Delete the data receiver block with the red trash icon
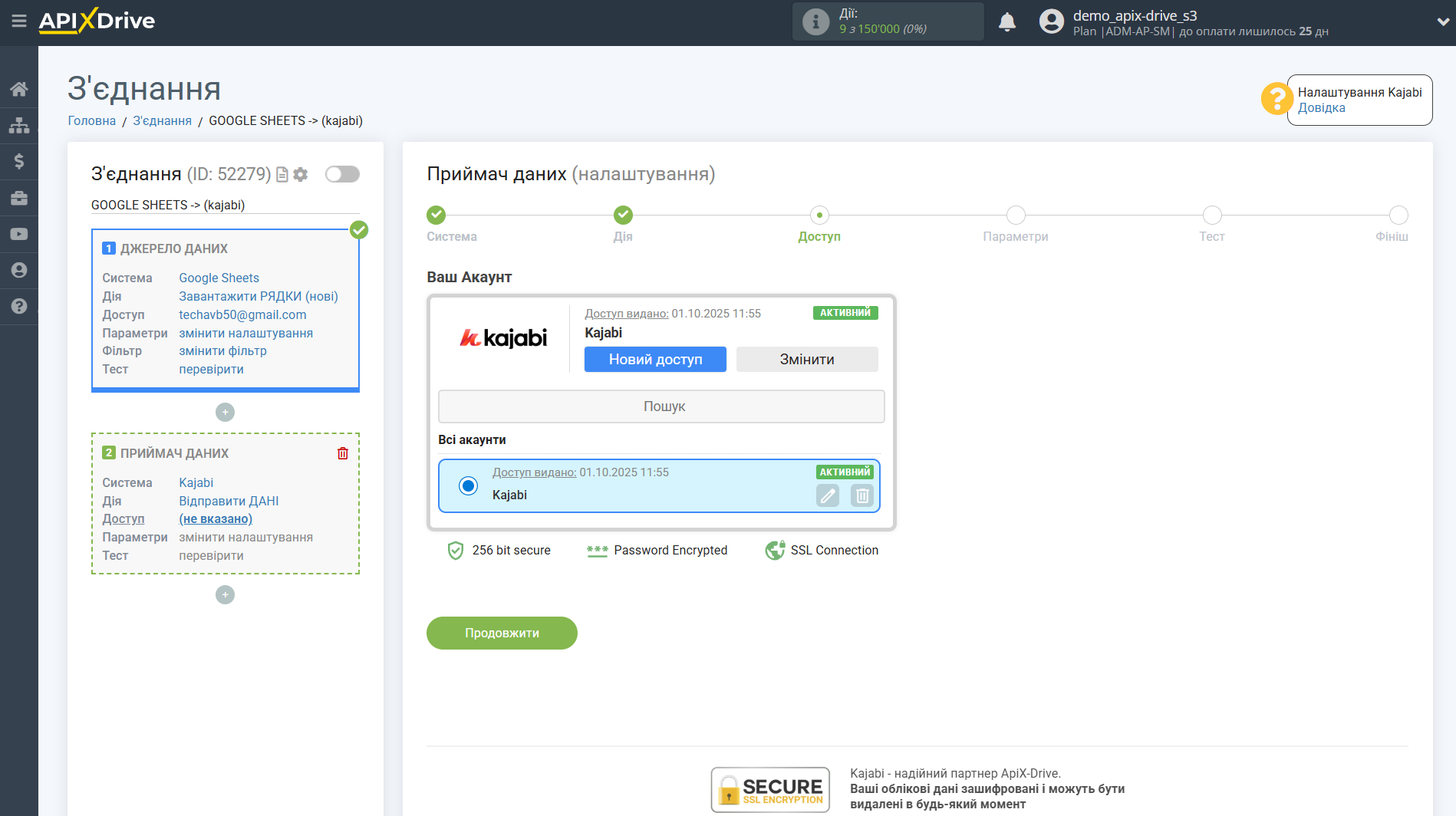The image size is (1456, 816). point(343,453)
